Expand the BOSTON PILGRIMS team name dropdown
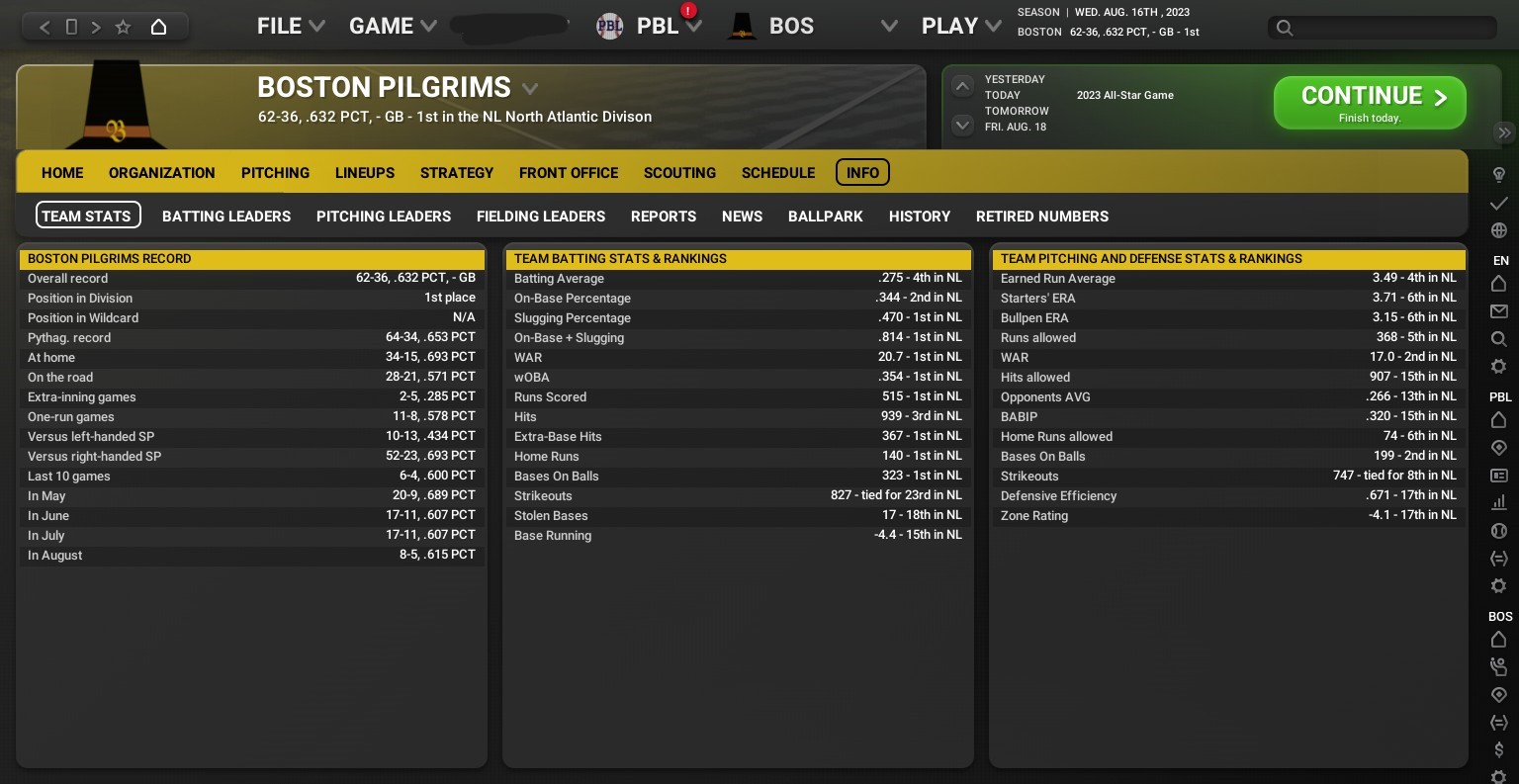1519x784 pixels. point(530,88)
